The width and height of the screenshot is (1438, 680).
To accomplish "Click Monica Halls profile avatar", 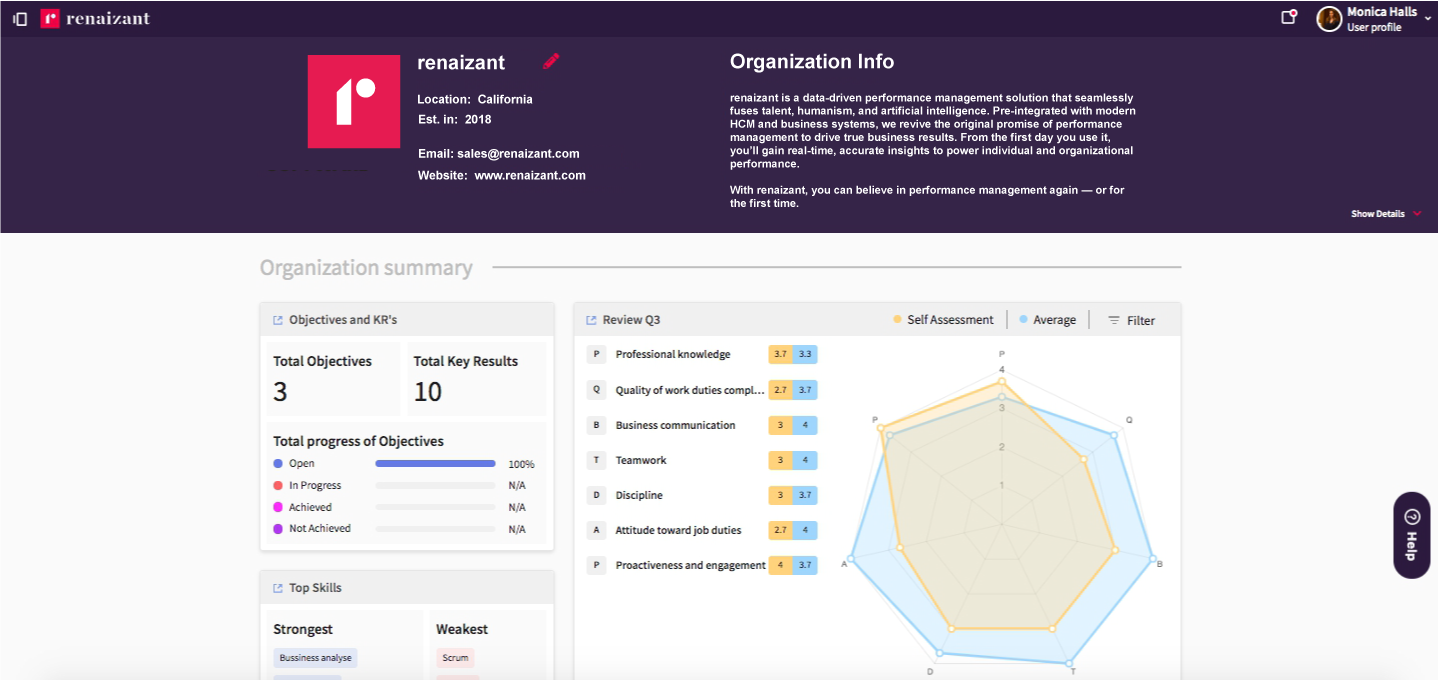I will [1329, 18].
